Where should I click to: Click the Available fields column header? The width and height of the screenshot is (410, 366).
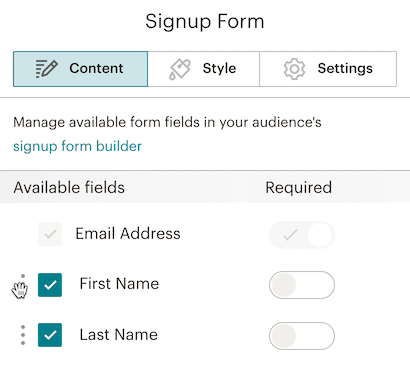(x=69, y=187)
